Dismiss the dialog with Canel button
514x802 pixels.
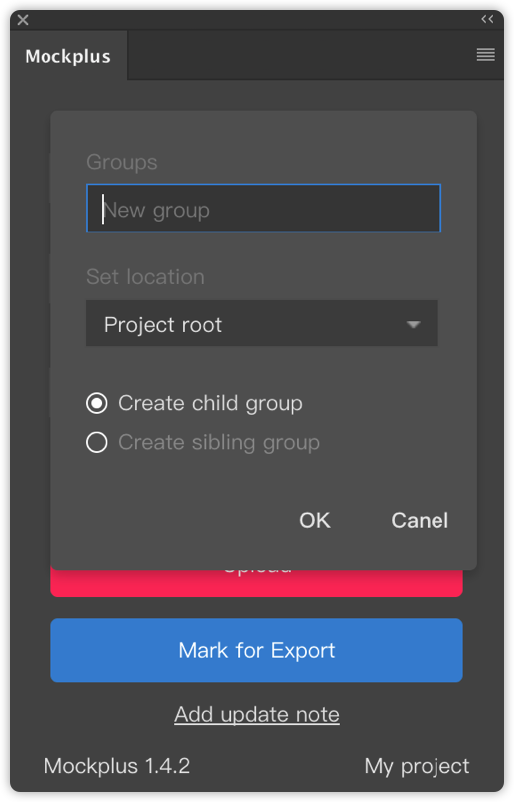pyautogui.click(x=419, y=521)
